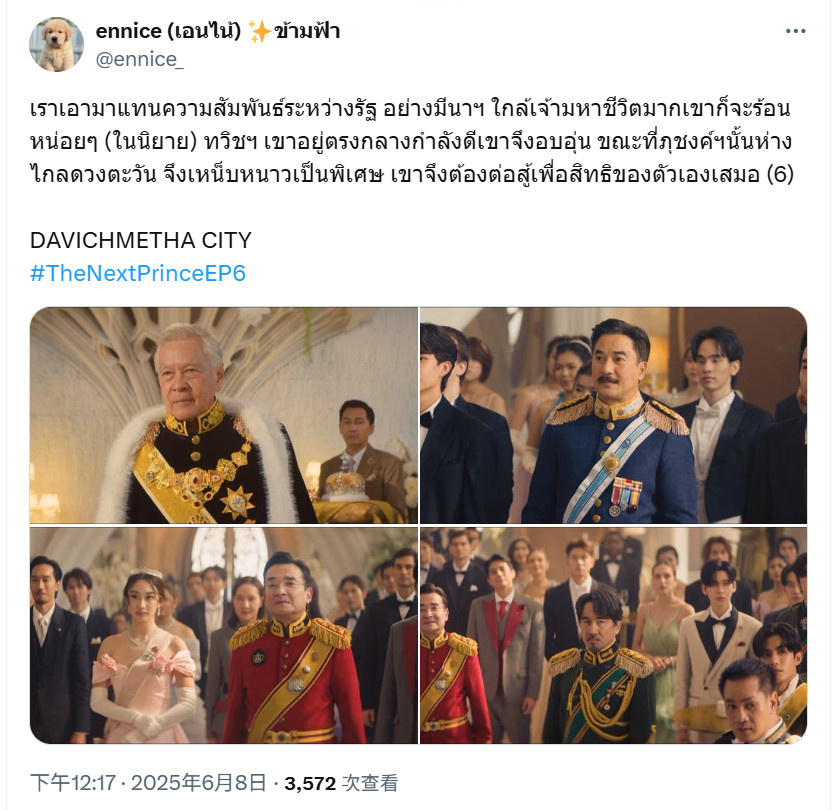Open photo of elderly king in fur cape
The image size is (838, 810).
pyautogui.click(x=224, y=415)
